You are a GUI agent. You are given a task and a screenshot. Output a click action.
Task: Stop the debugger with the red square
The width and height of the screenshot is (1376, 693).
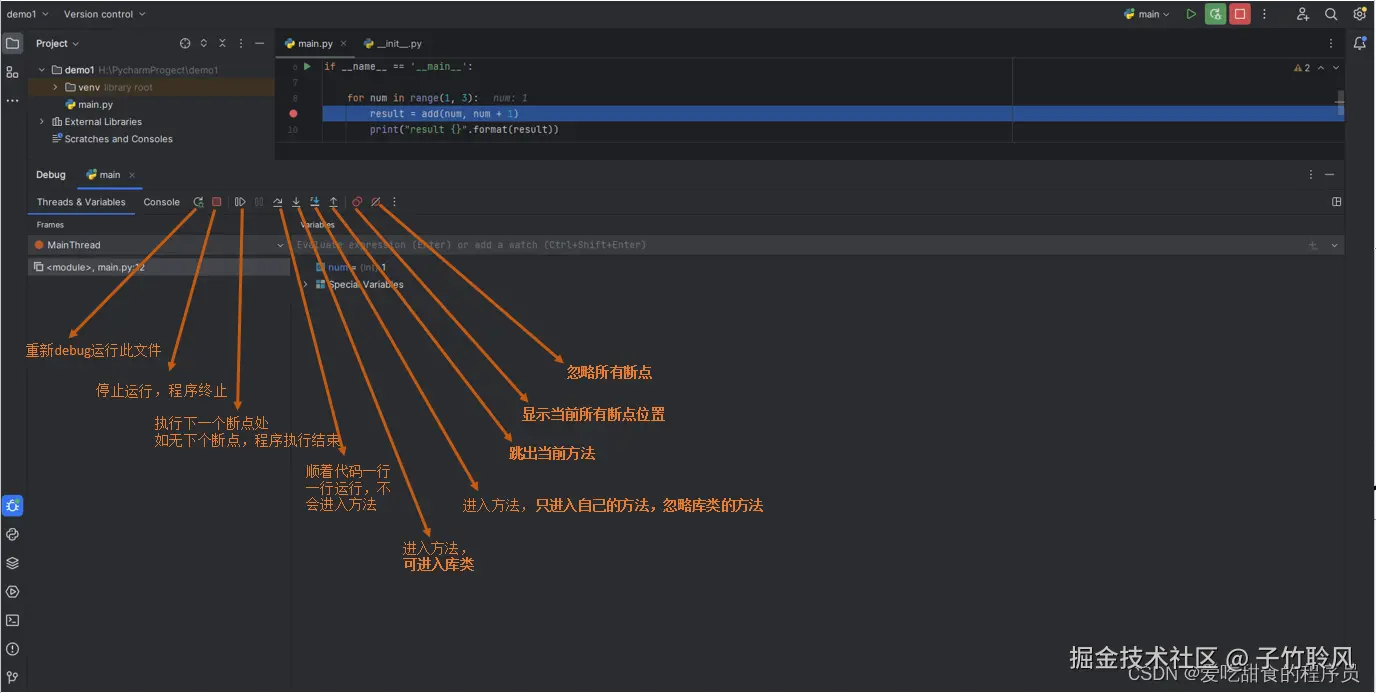pos(216,202)
